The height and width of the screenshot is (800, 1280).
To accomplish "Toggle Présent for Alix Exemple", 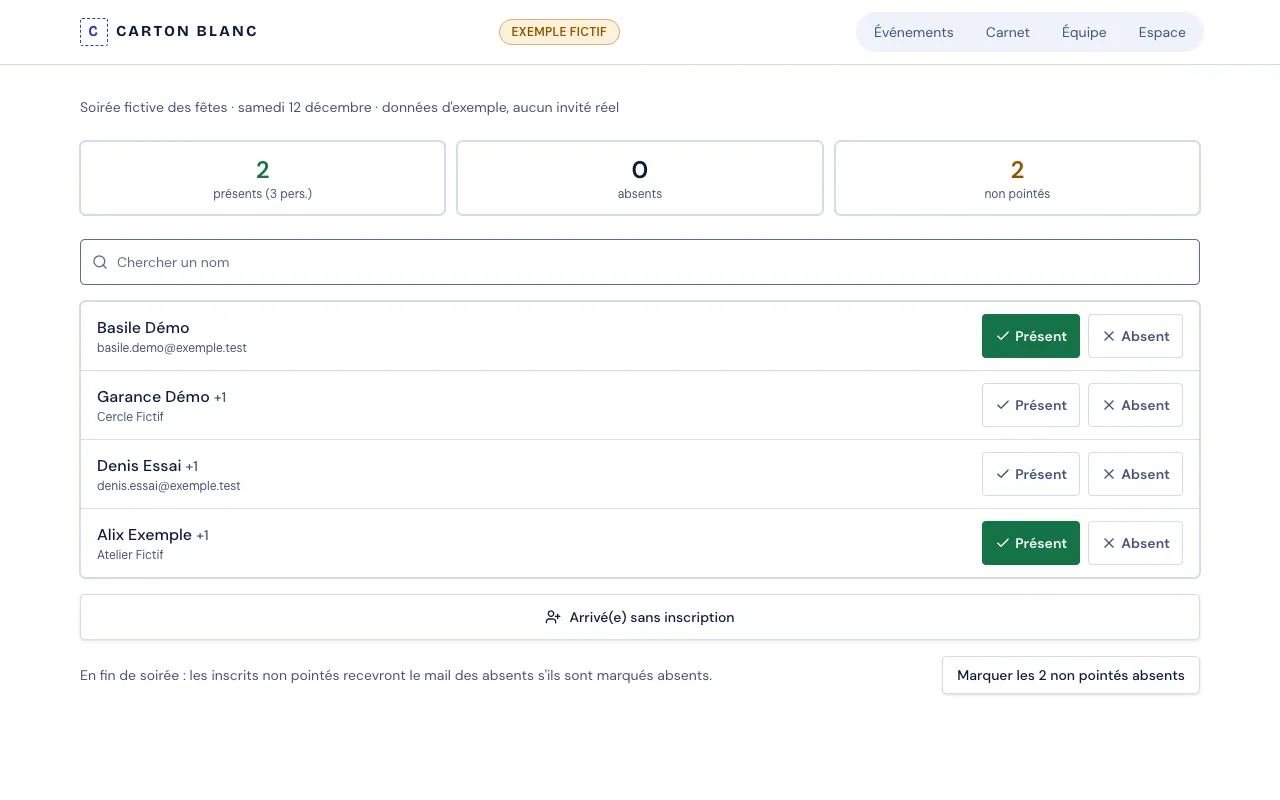I will [x=1031, y=543].
